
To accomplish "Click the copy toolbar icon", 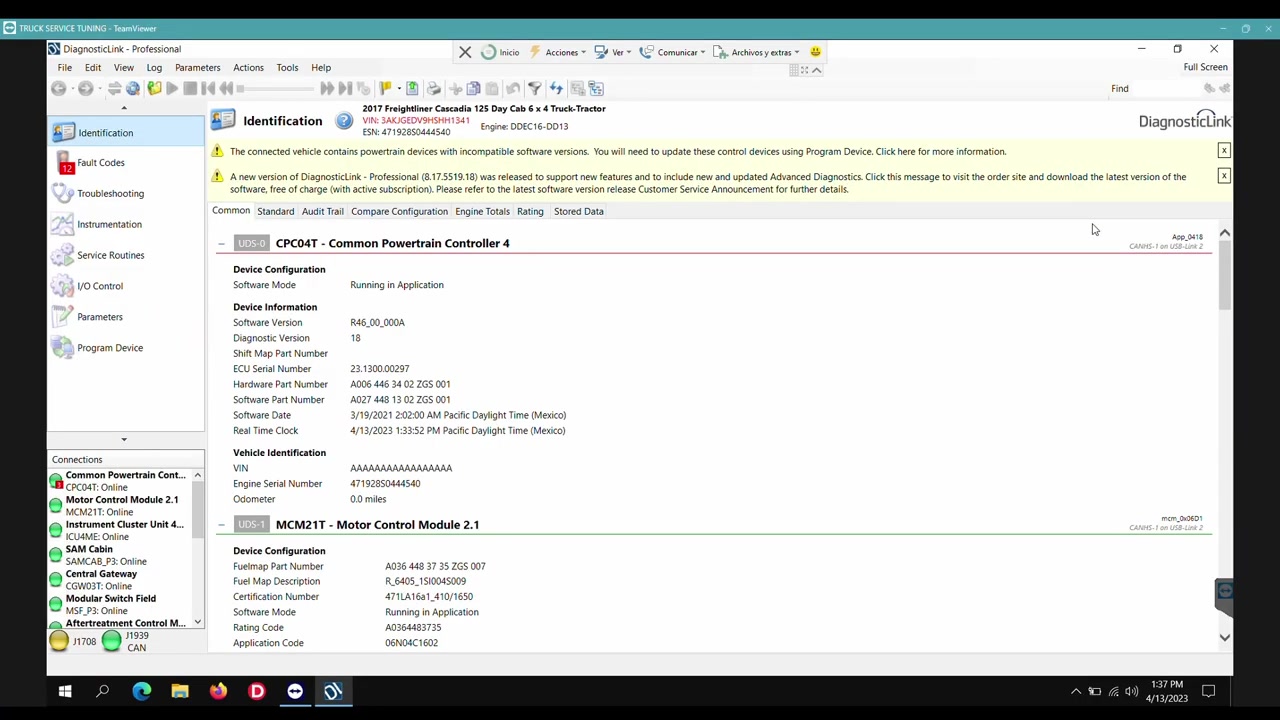I will (473, 89).
